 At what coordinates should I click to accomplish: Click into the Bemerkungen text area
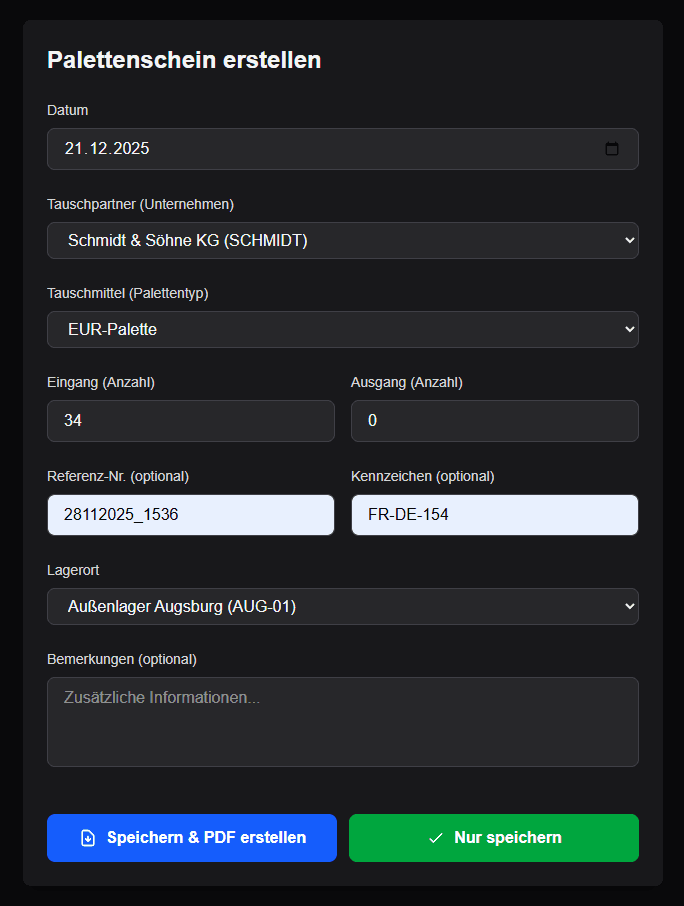pos(342,722)
